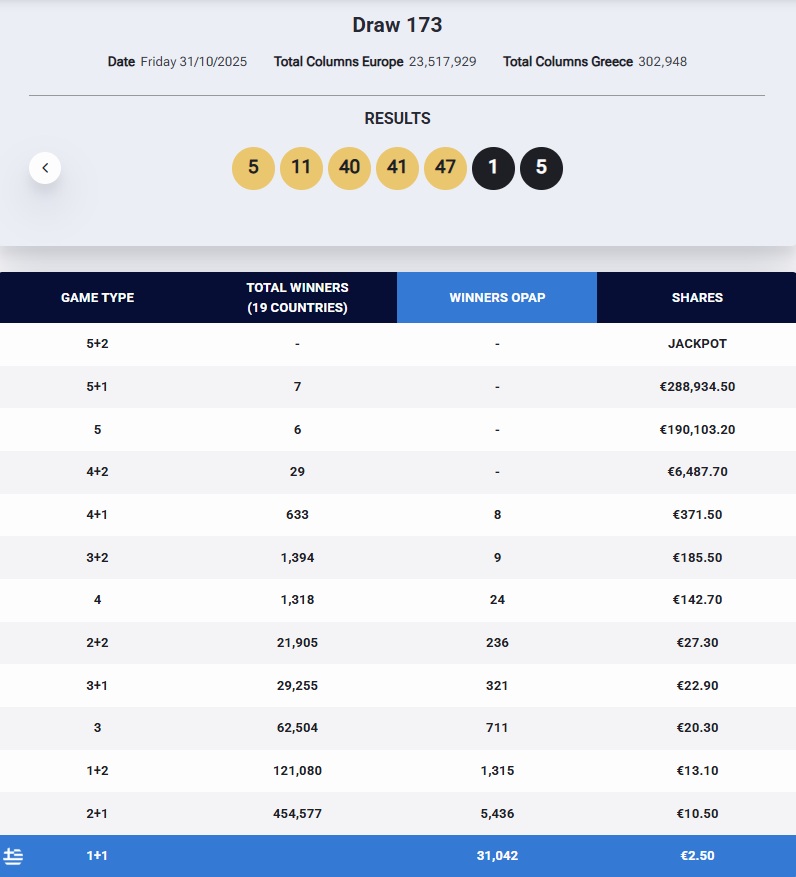Click the previous draw arrow button
This screenshot has height=877, width=796.
point(45,167)
